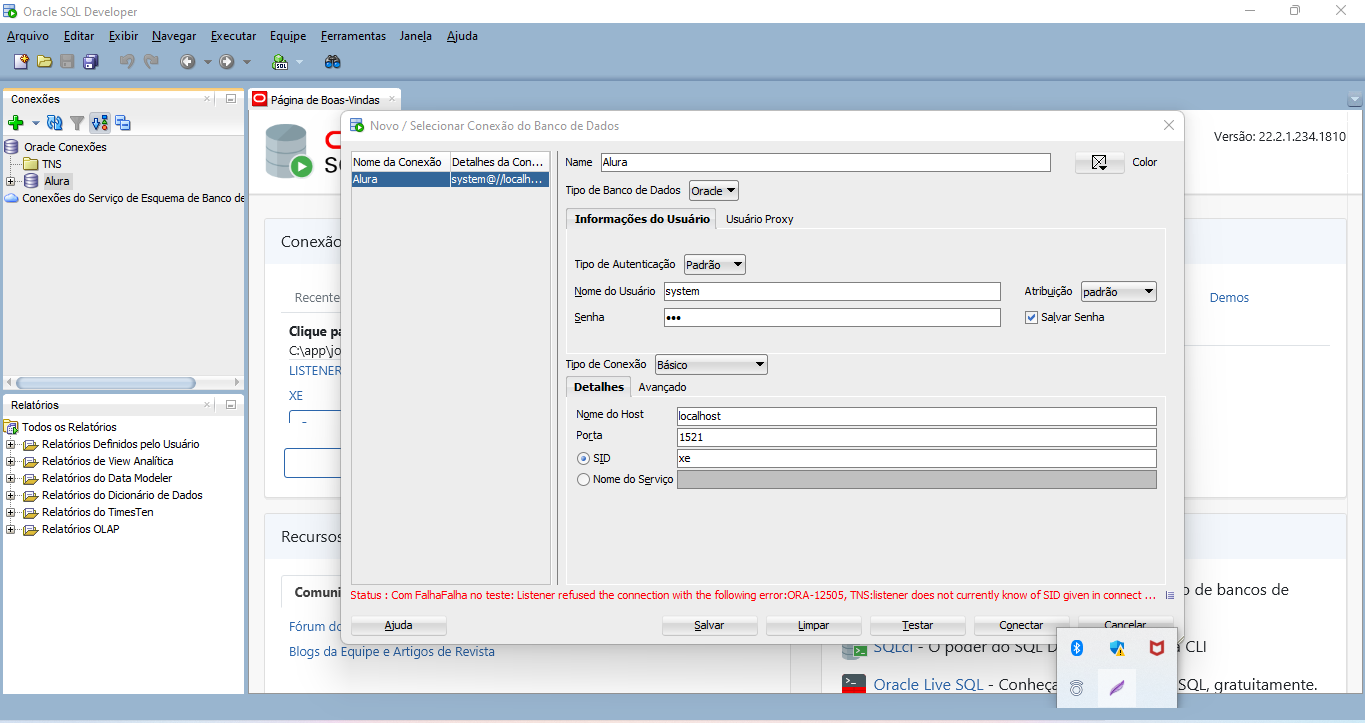Open the Tipo de Autenticação dropdown
Screen dimensions: 1365x723
(x=715, y=265)
